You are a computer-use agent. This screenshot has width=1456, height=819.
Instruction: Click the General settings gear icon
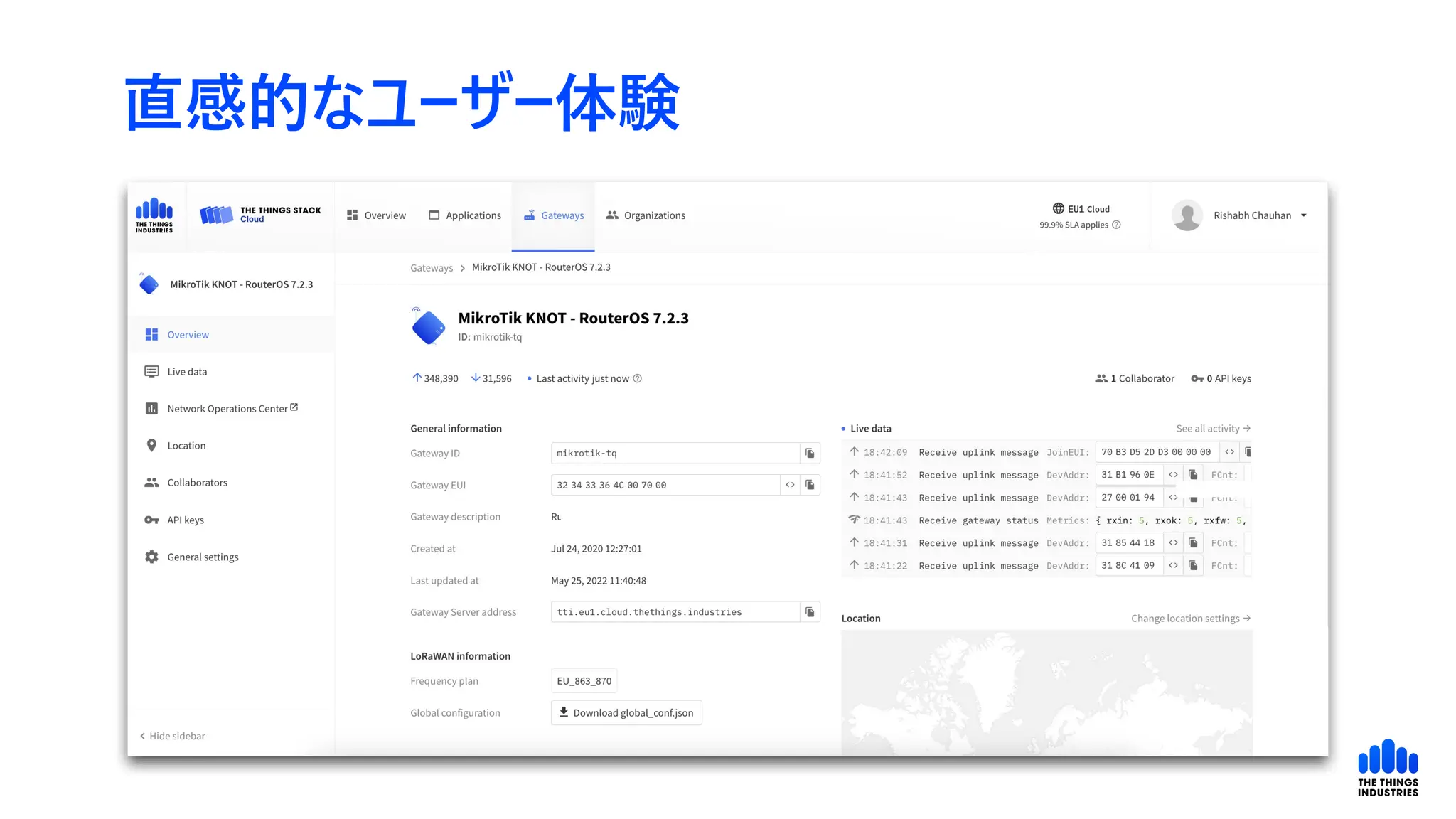point(151,557)
